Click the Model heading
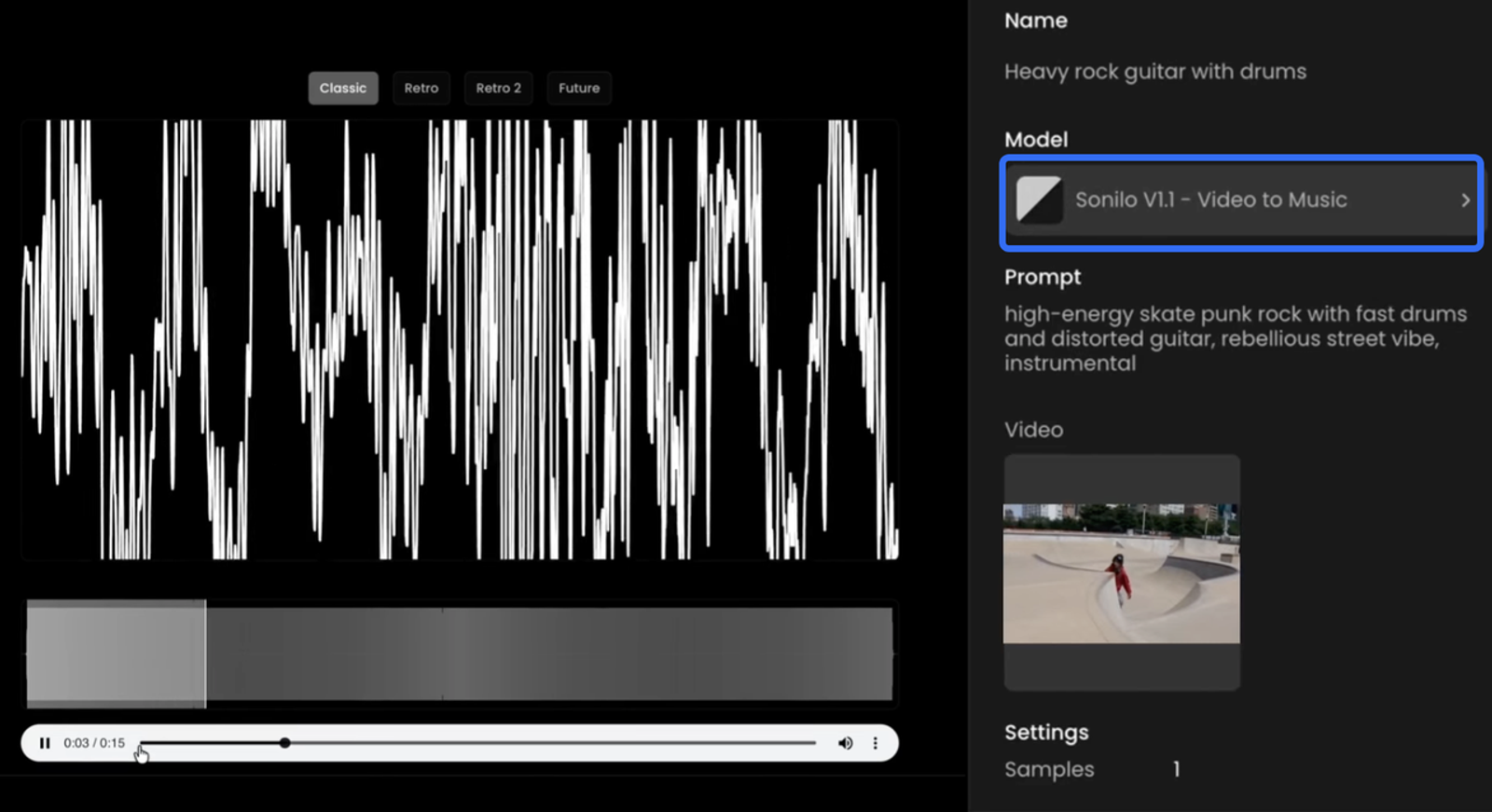The width and height of the screenshot is (1492, 812). pyautogui.click(x=1036, y=140)
